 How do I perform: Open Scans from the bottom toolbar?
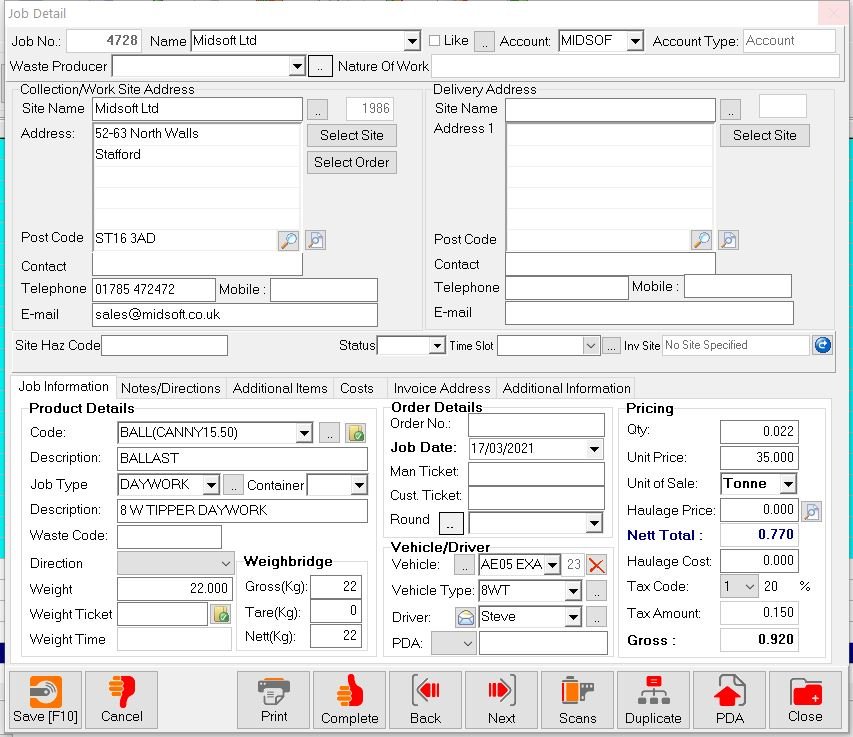tap(577, 699)
